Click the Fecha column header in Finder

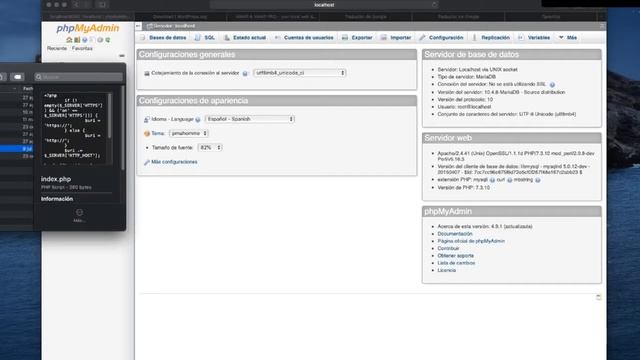tap(28, 88)
